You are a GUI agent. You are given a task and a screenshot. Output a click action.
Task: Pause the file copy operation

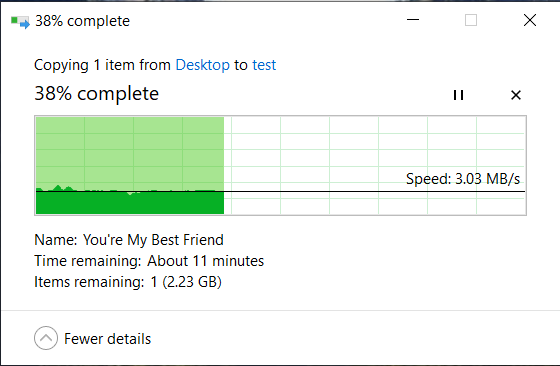[x=458, y=95]
